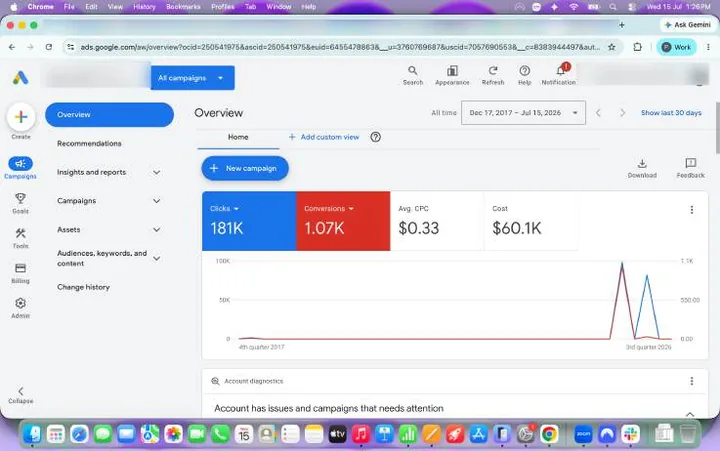Select the Cost scorecard tile
The image size is (720, 451).
530,221
